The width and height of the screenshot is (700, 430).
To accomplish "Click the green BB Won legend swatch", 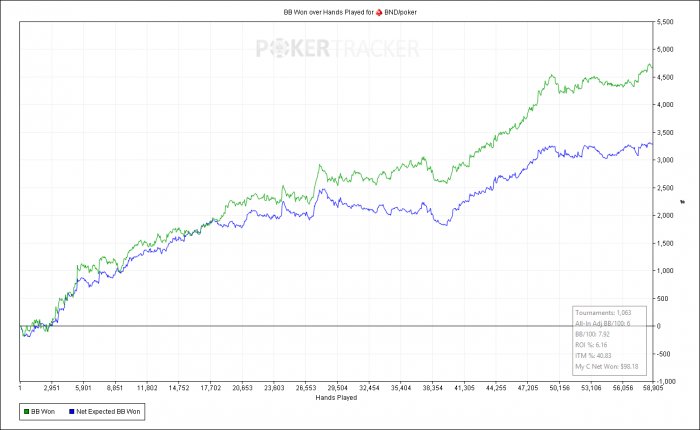I will click(x=26, y=412).
